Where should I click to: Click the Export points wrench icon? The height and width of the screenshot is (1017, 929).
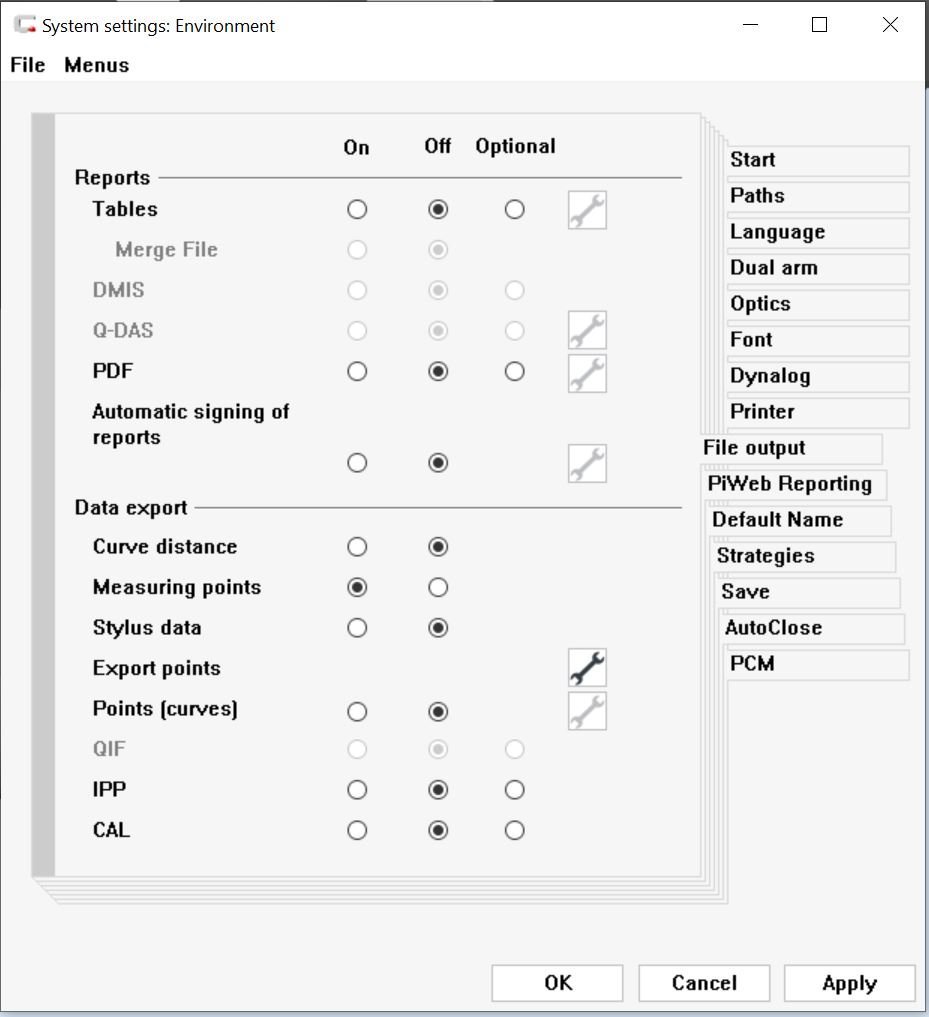coord(587,668)
